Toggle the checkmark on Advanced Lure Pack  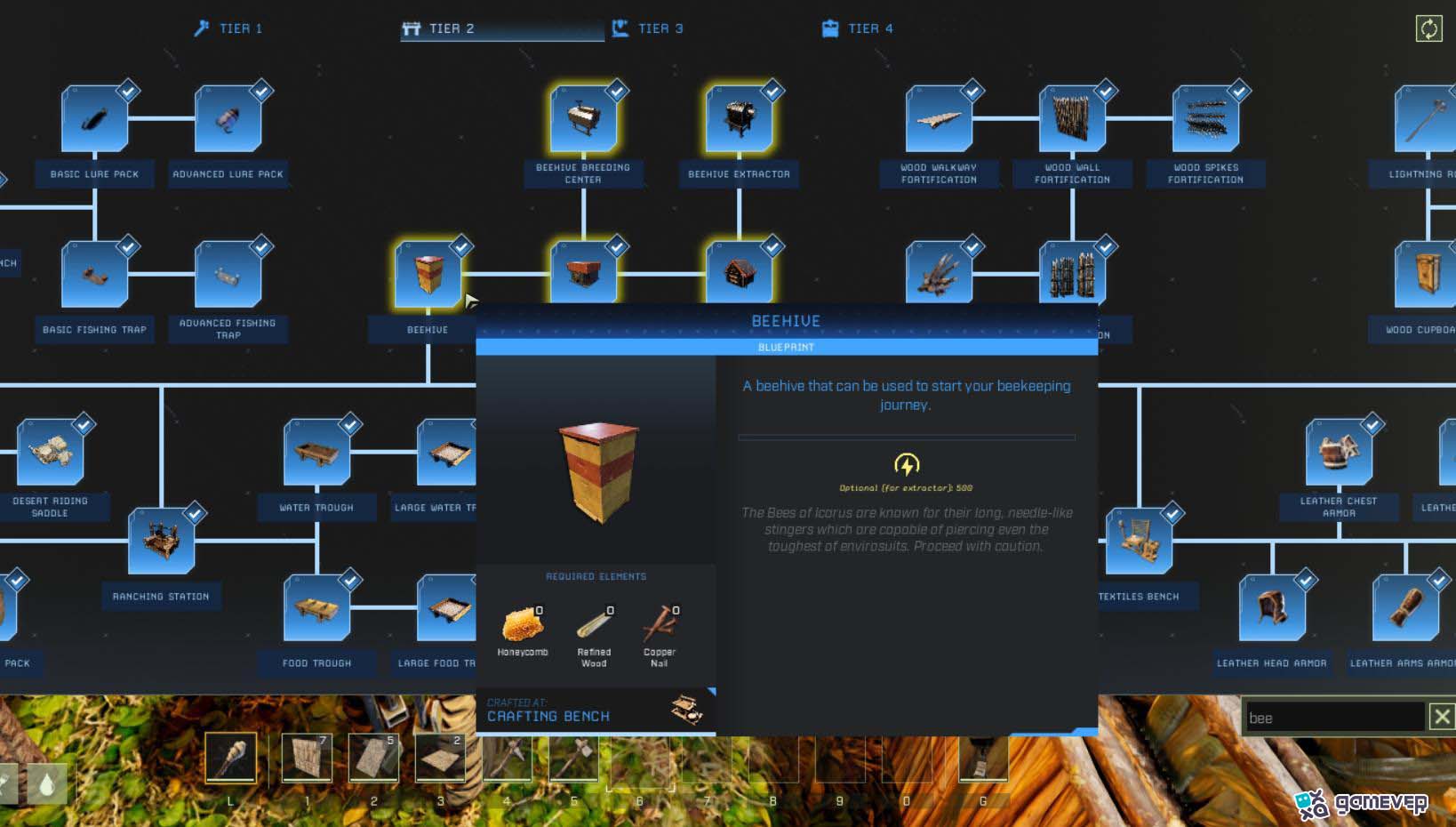point(261,91)
